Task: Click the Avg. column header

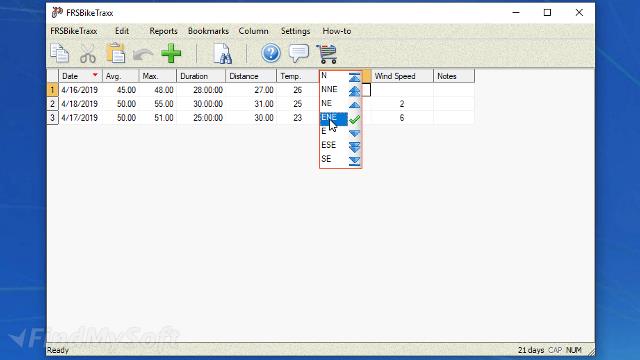Action: pos(120,76)
